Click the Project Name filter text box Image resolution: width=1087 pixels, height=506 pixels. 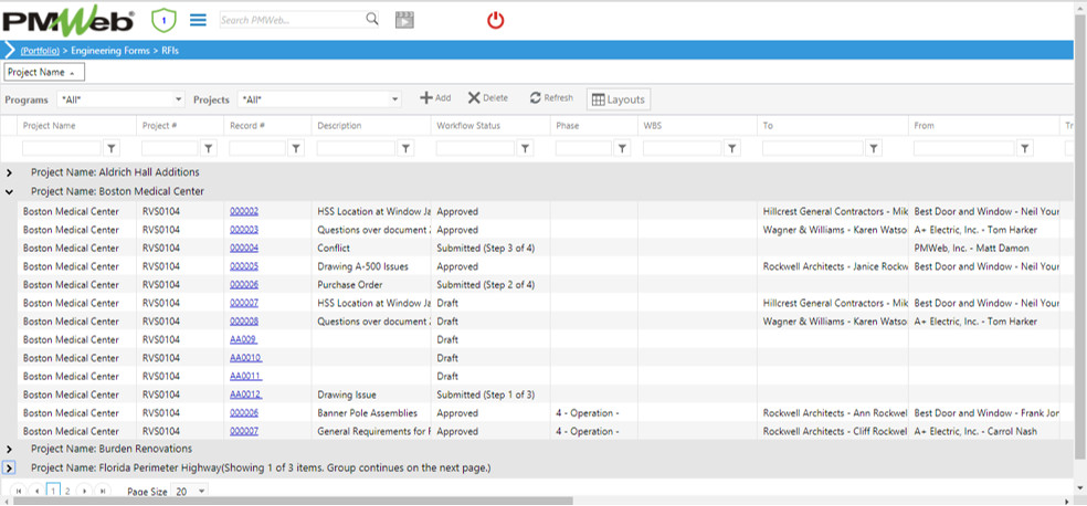click(62, 148)
